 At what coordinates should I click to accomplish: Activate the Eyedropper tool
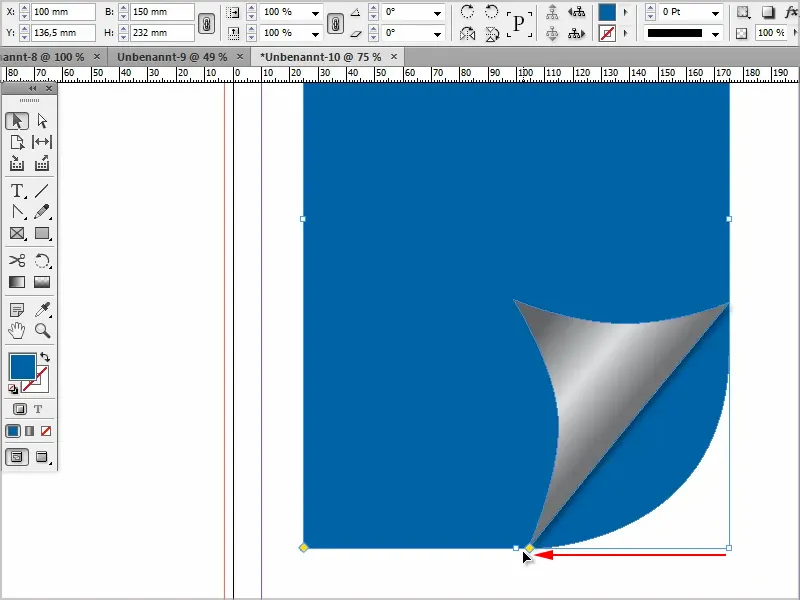[x=42, y=310]
